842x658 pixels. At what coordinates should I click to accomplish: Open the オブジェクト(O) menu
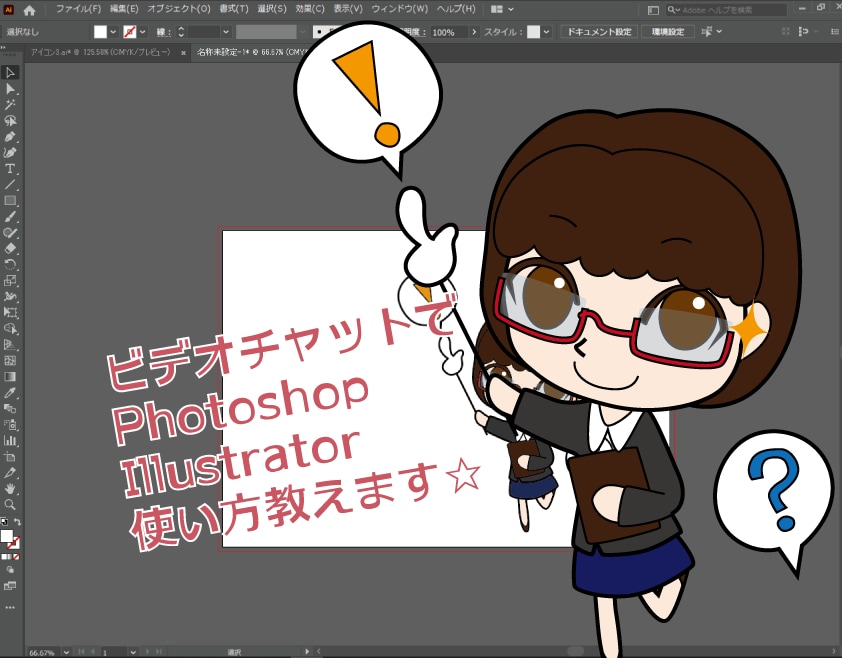(179, 9)
